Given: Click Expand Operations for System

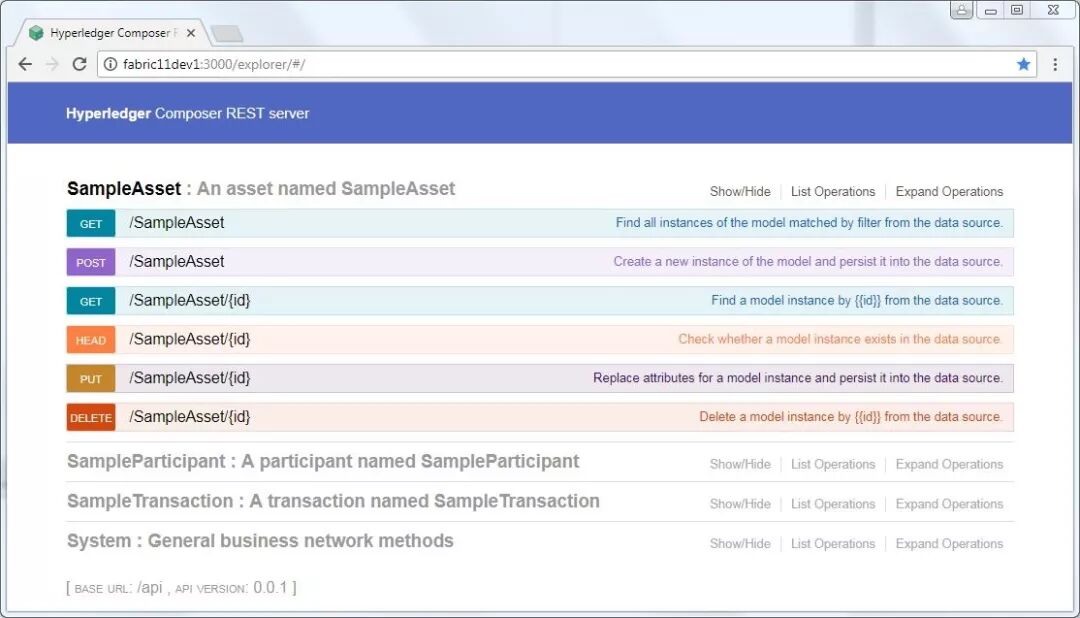Looking at the screenshot, I should tap(949, 544).
